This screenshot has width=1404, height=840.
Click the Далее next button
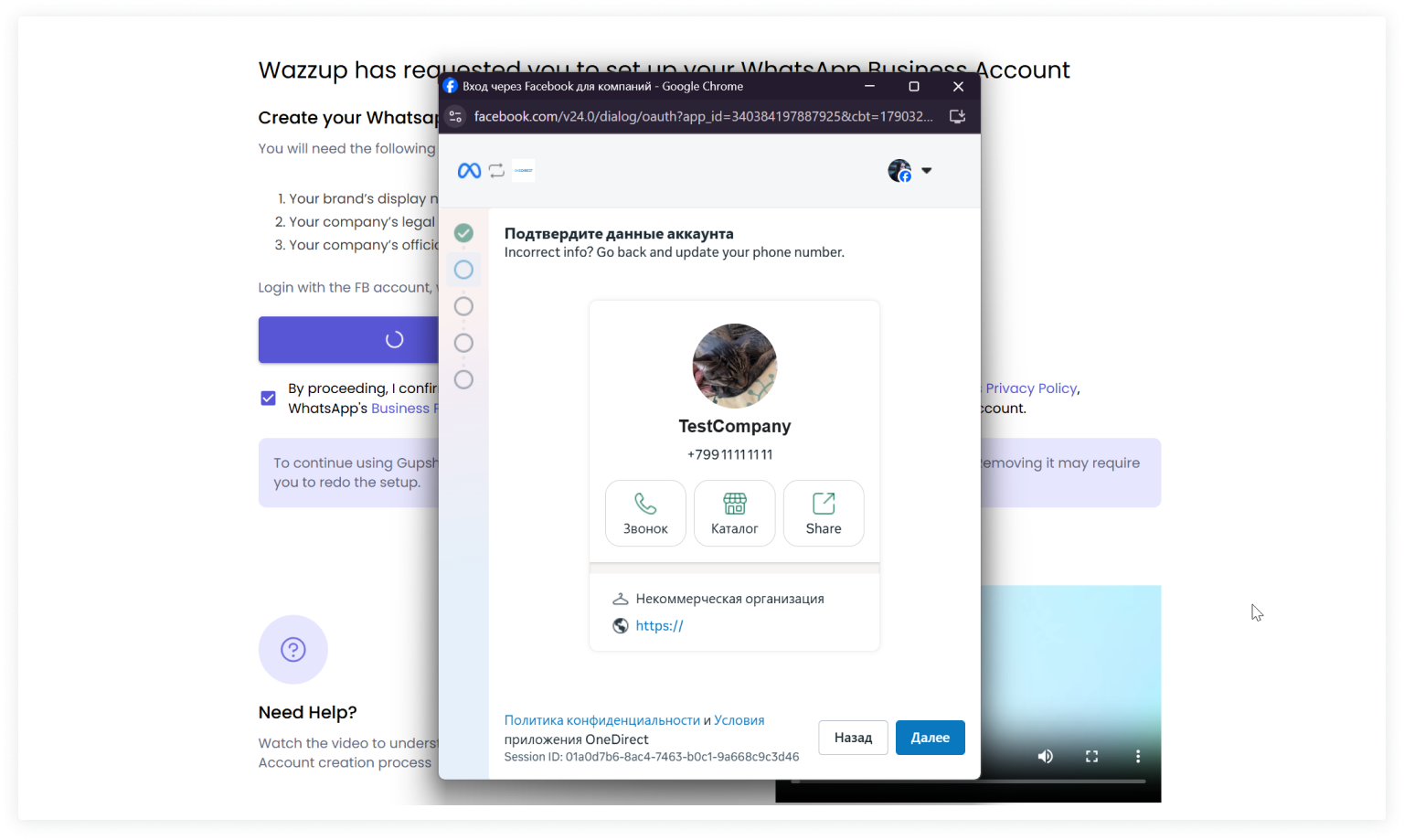tap(931, 738)
